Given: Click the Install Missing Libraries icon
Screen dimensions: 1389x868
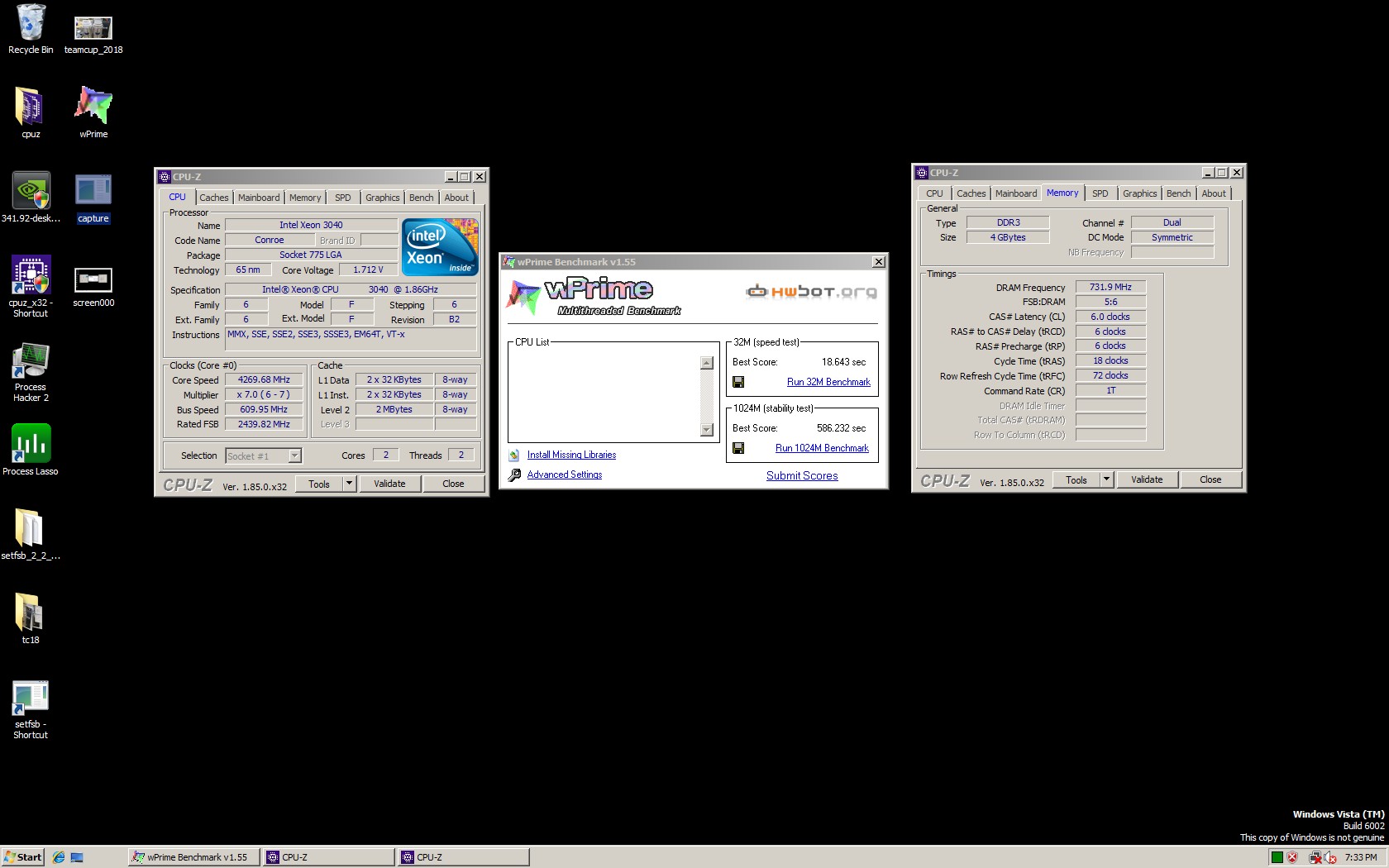Looking at the screenshot, I should 513,455.
